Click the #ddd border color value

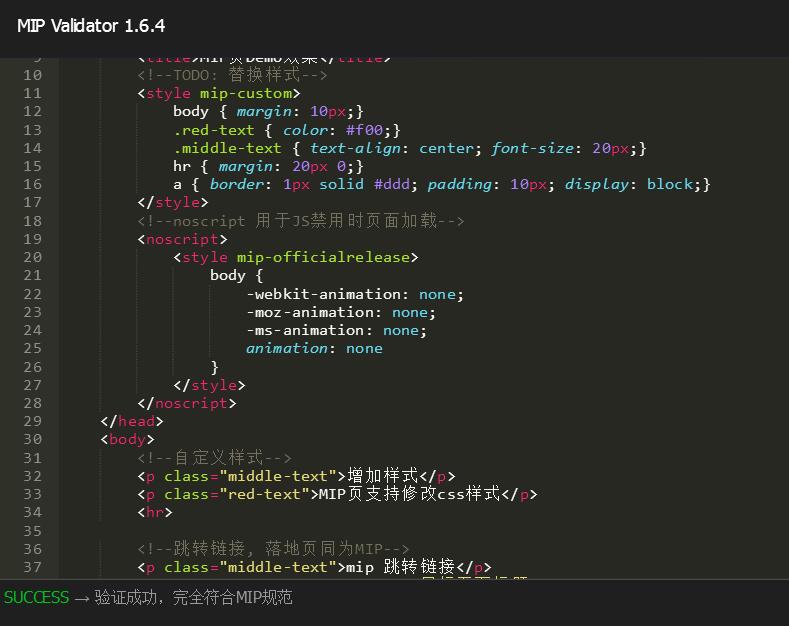(391, 184)
